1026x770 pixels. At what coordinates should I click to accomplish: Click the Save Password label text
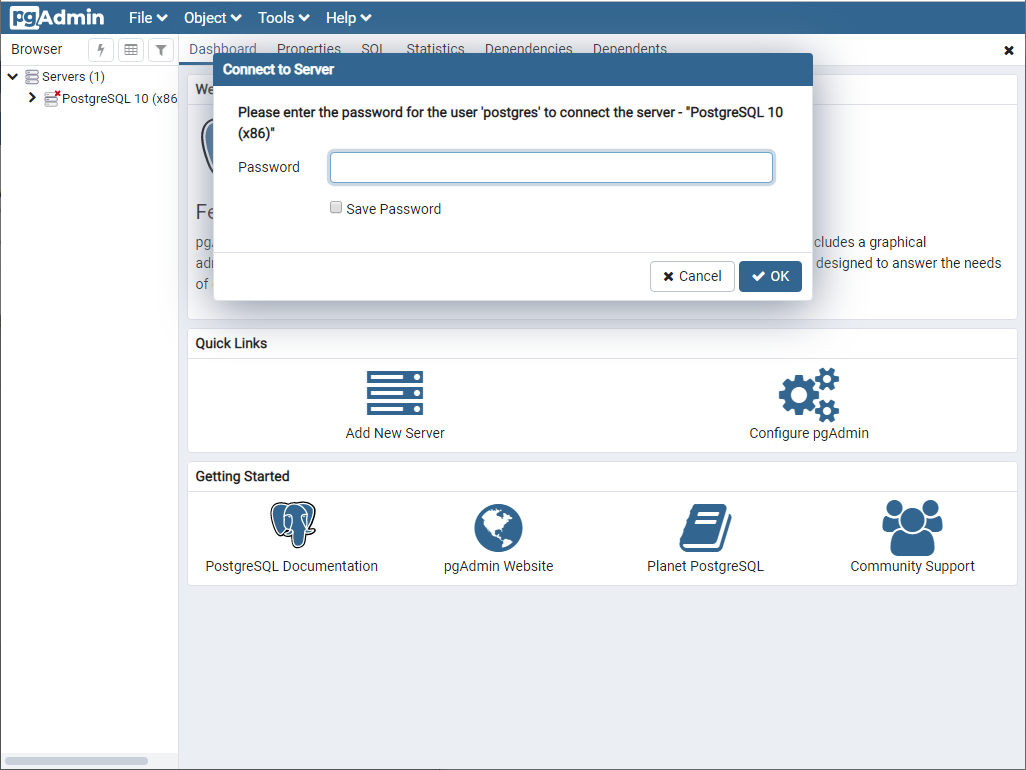point(393,209)
